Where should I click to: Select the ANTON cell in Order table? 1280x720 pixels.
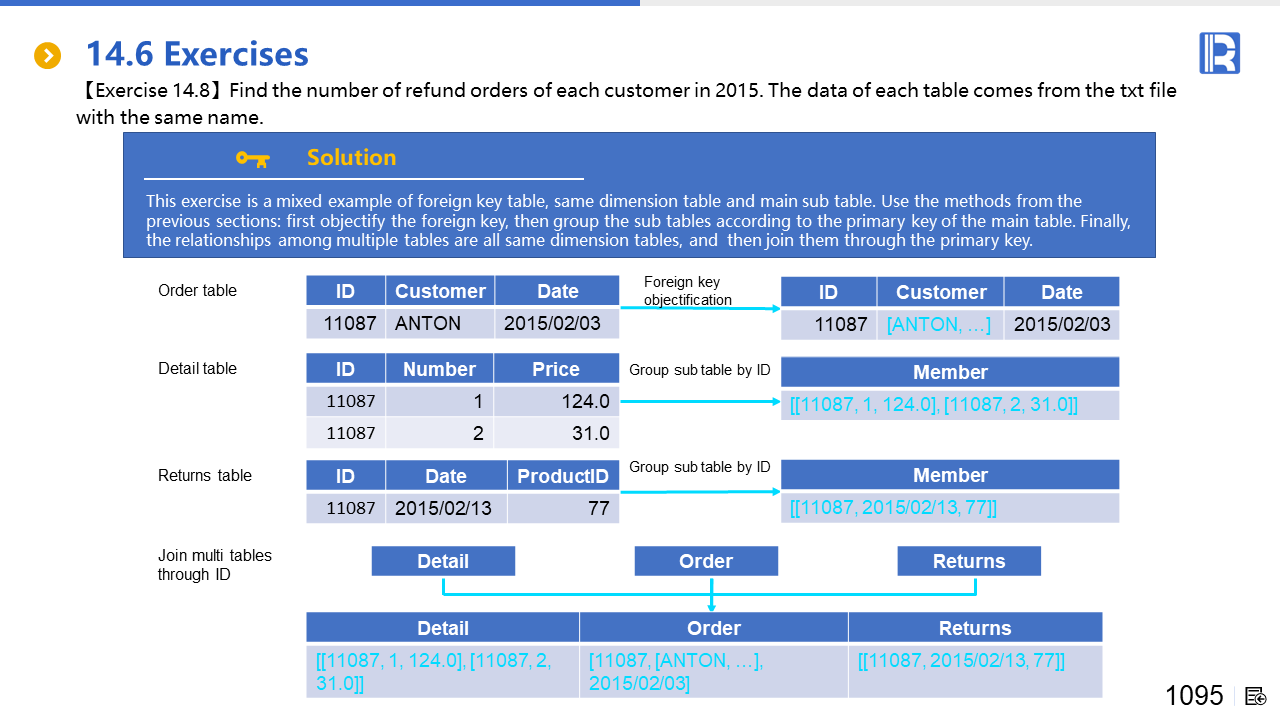click(x=428, y=323)
